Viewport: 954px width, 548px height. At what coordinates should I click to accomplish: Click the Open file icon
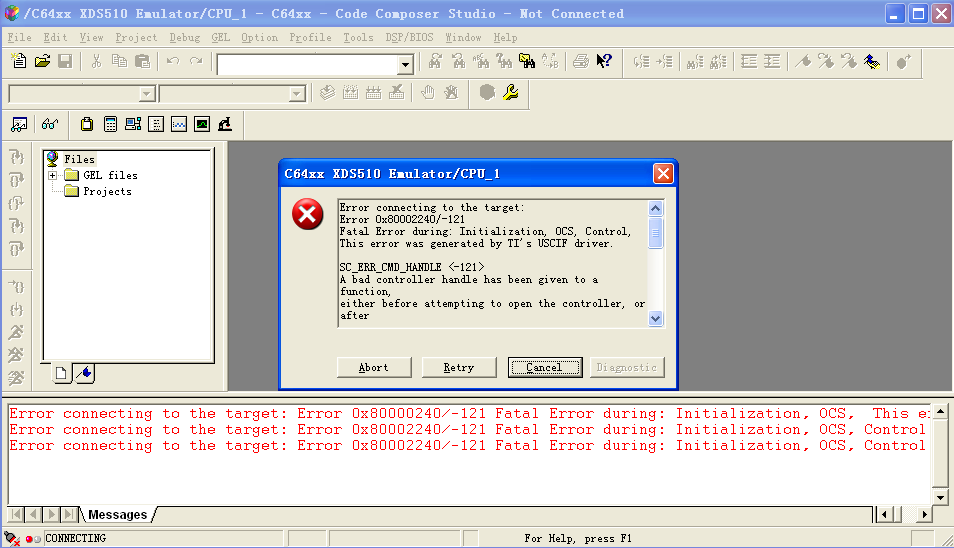42,61
